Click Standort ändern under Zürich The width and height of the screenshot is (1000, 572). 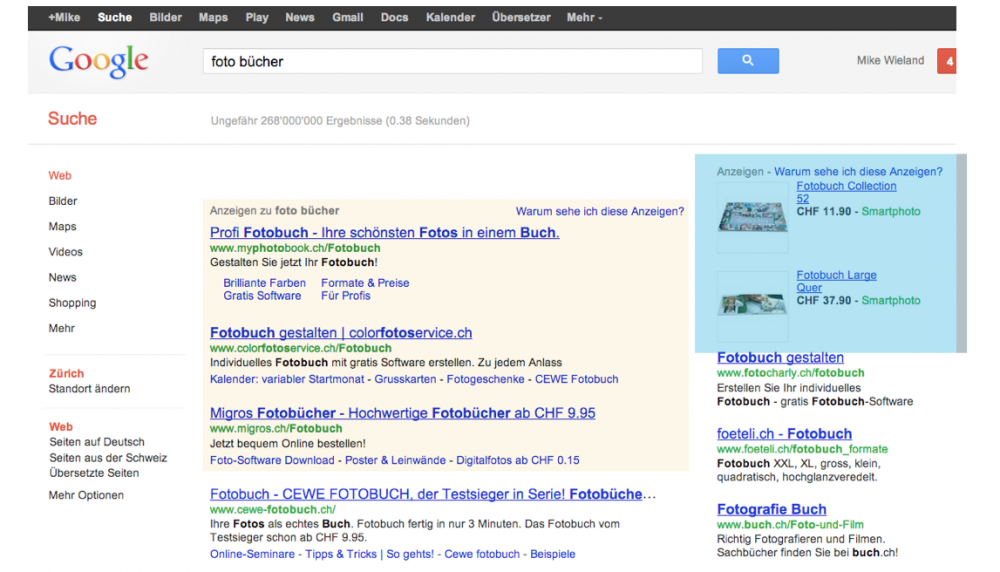[x=89, y=388]
